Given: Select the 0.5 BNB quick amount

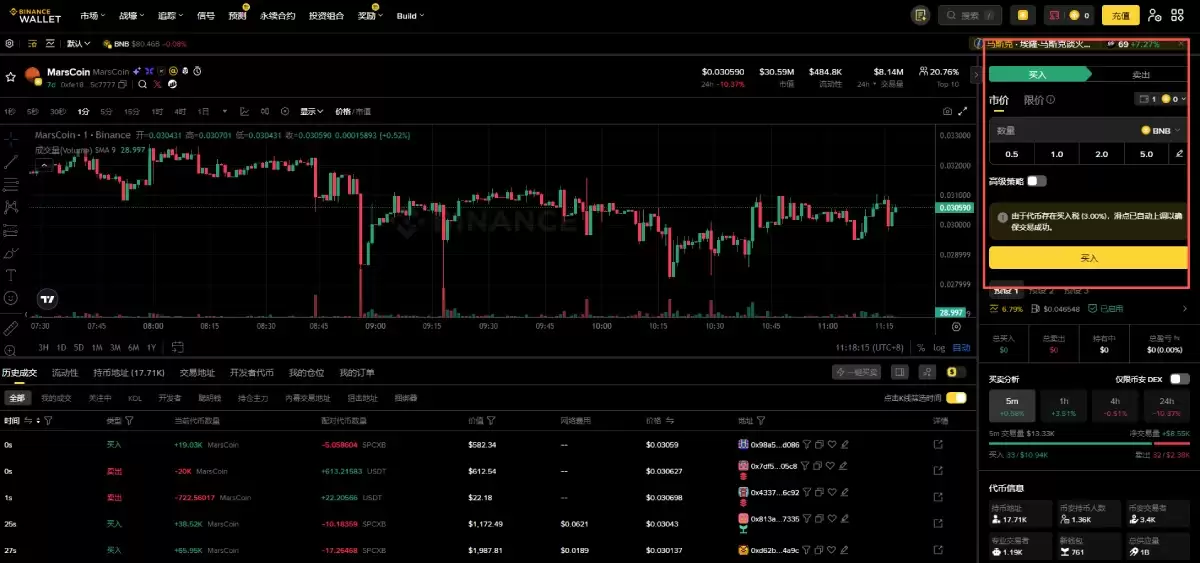Looking at the screenshot, I should [x=1011, y=154].
